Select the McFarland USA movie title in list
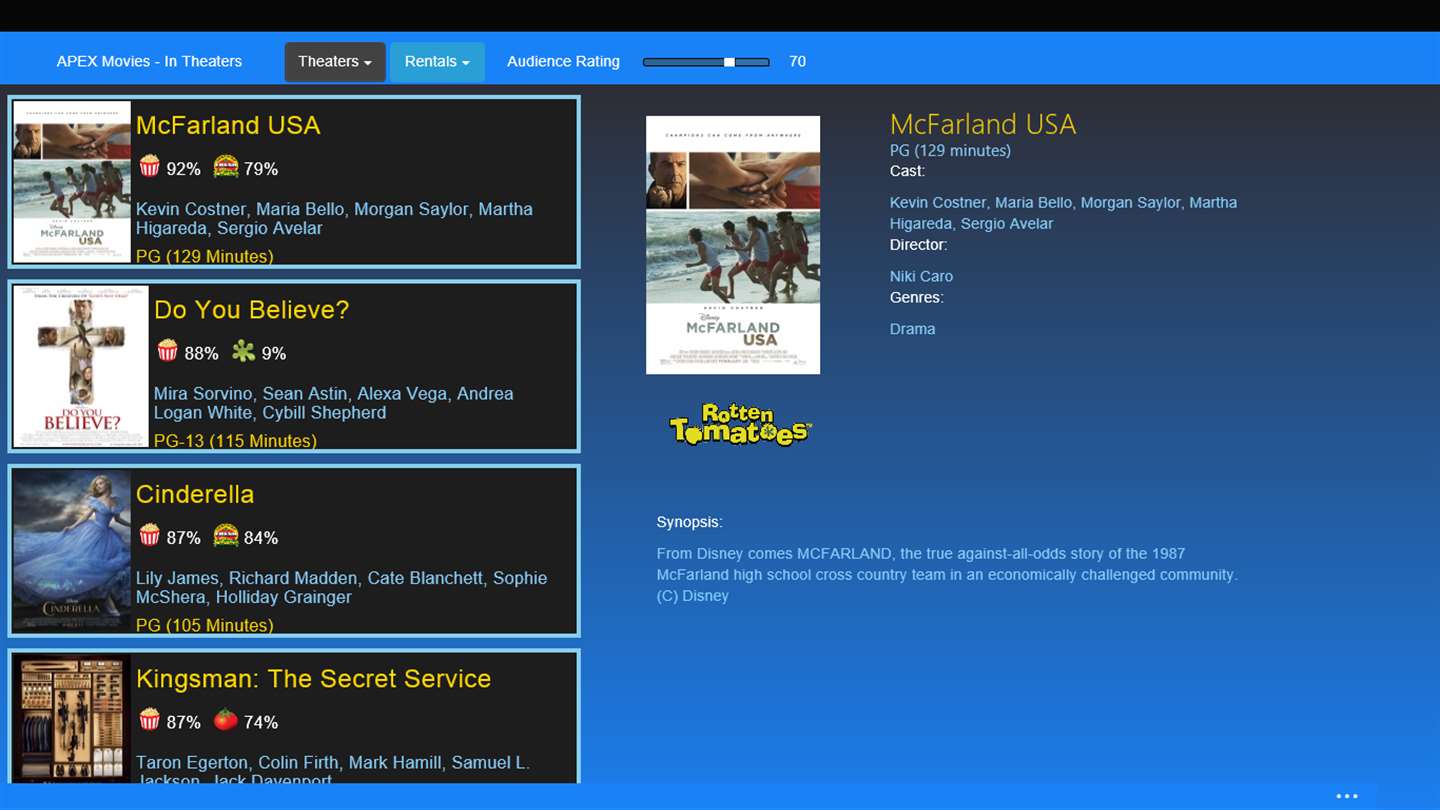 pyautogui.click(x=228, y=125)
